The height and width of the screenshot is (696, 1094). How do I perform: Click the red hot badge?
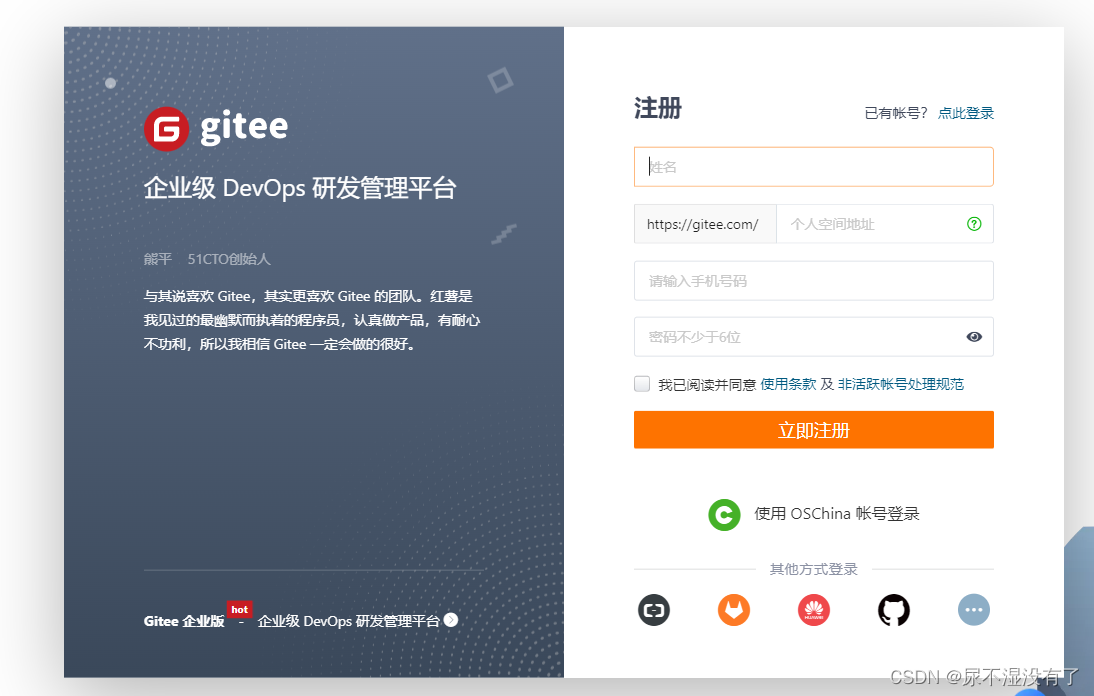click(x=239, y=610)
